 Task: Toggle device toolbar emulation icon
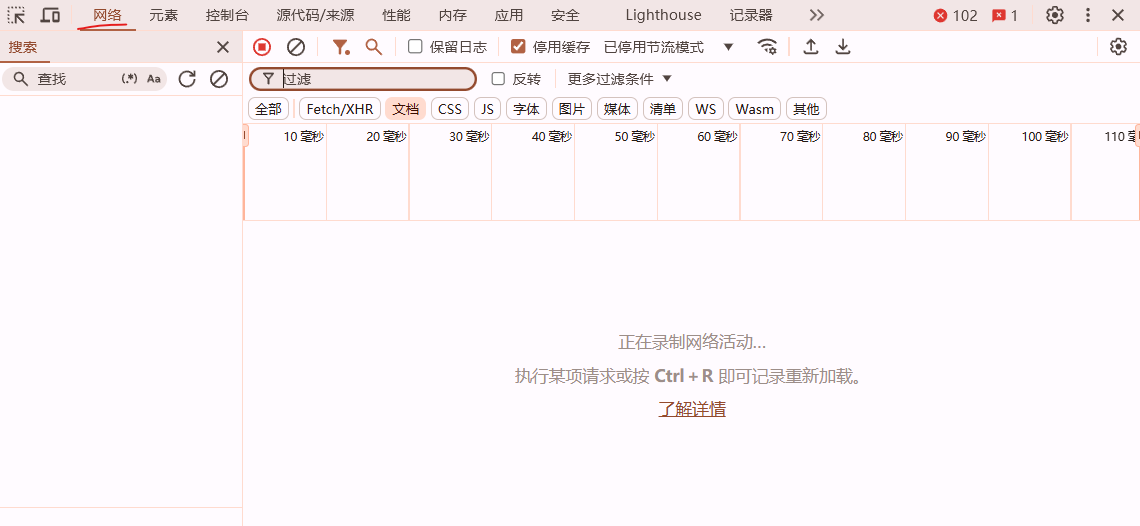pos(50,15)
